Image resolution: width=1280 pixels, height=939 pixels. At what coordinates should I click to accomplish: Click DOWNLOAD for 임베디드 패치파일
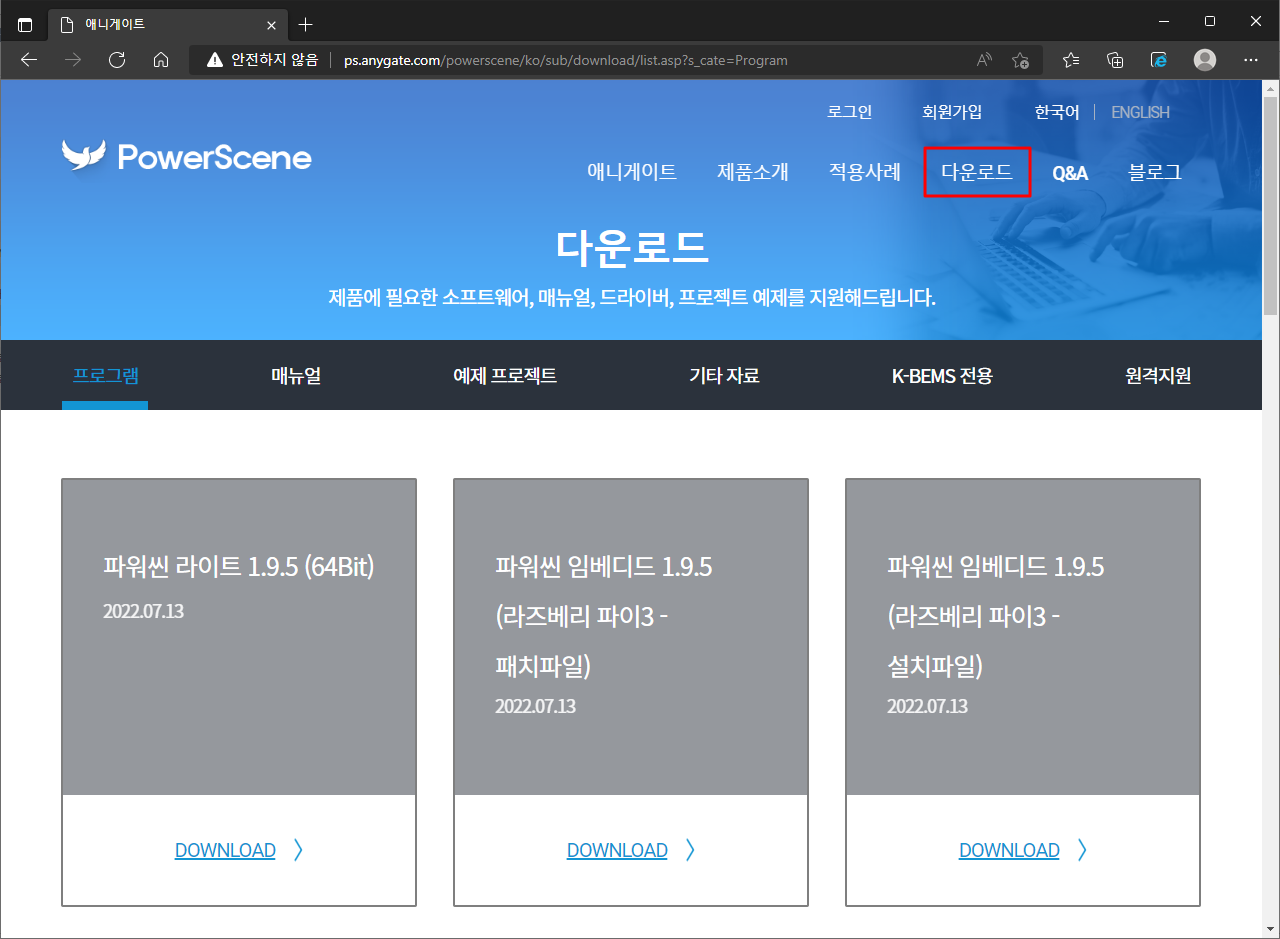617,850
